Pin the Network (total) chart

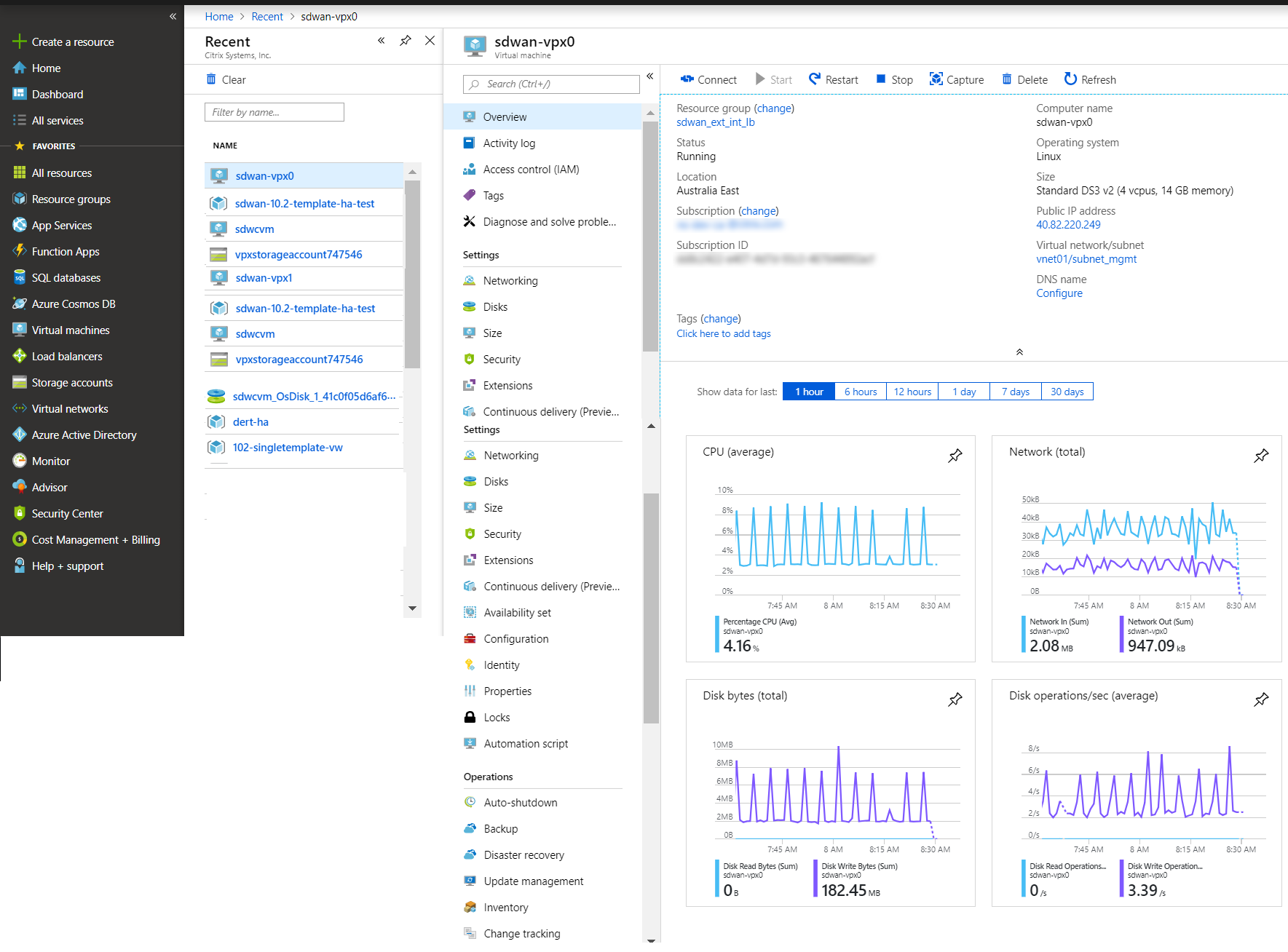[1261, 456]
